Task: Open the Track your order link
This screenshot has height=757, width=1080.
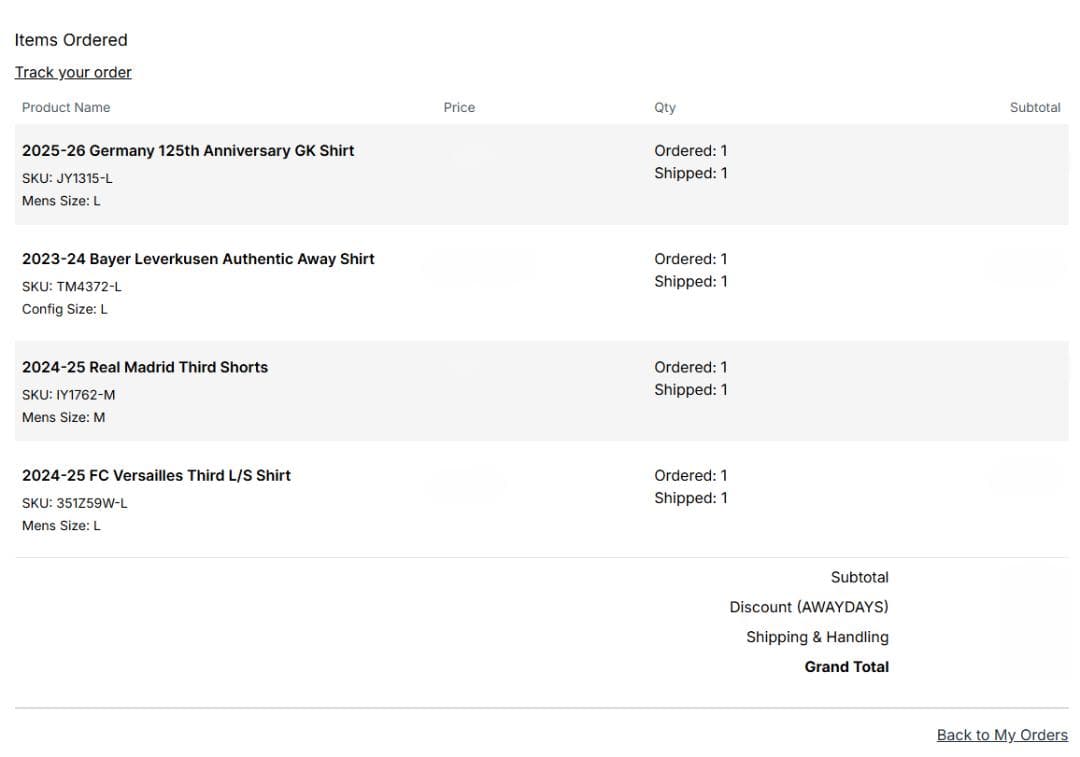Action: click(73, 72)
